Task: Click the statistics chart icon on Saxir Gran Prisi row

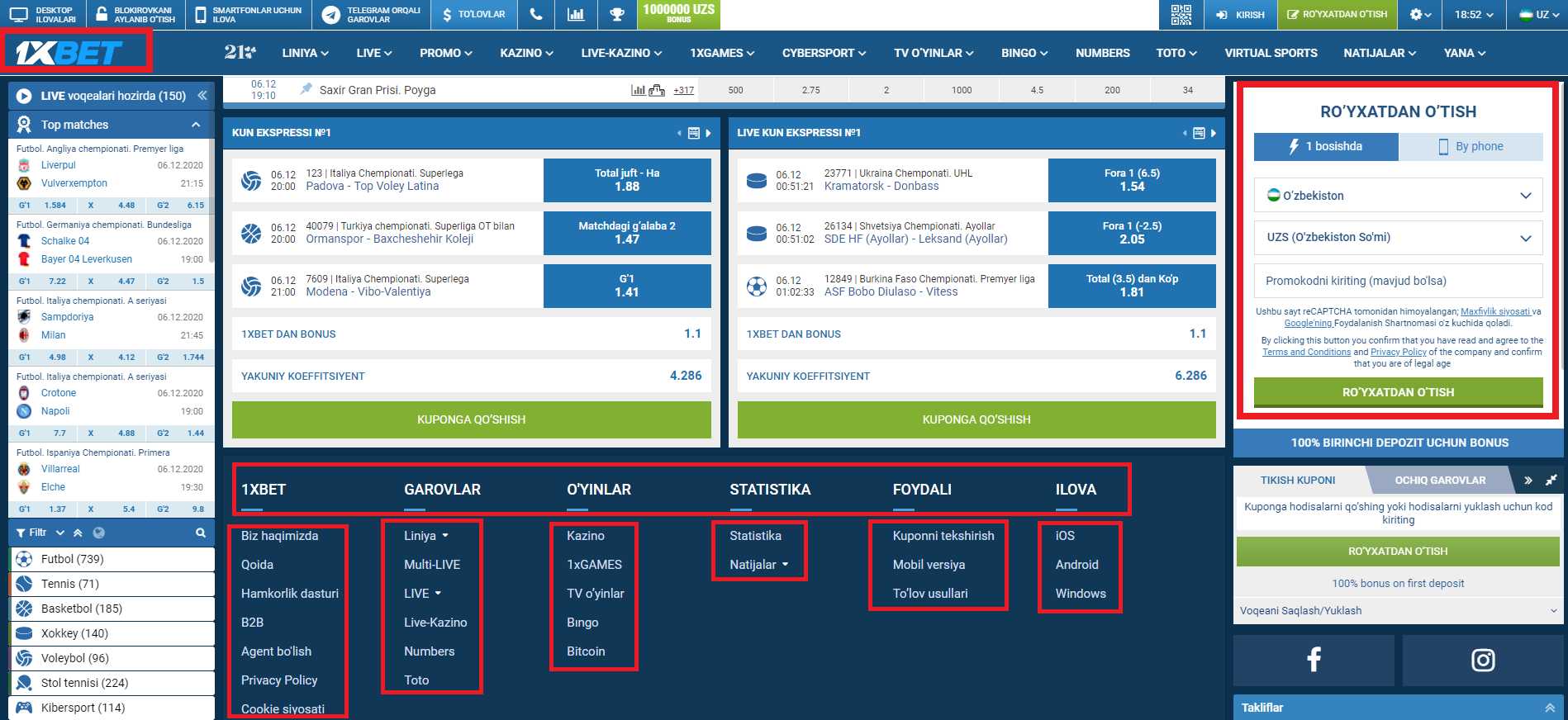Action: [x=639, y=90]
